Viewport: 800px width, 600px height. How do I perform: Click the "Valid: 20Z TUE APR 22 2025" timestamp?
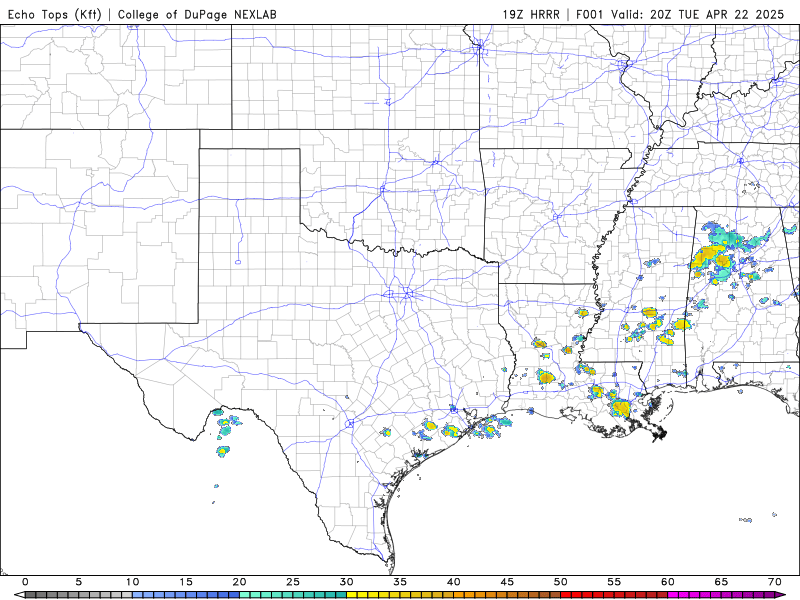pyautogui.click(x=697, y=14)
